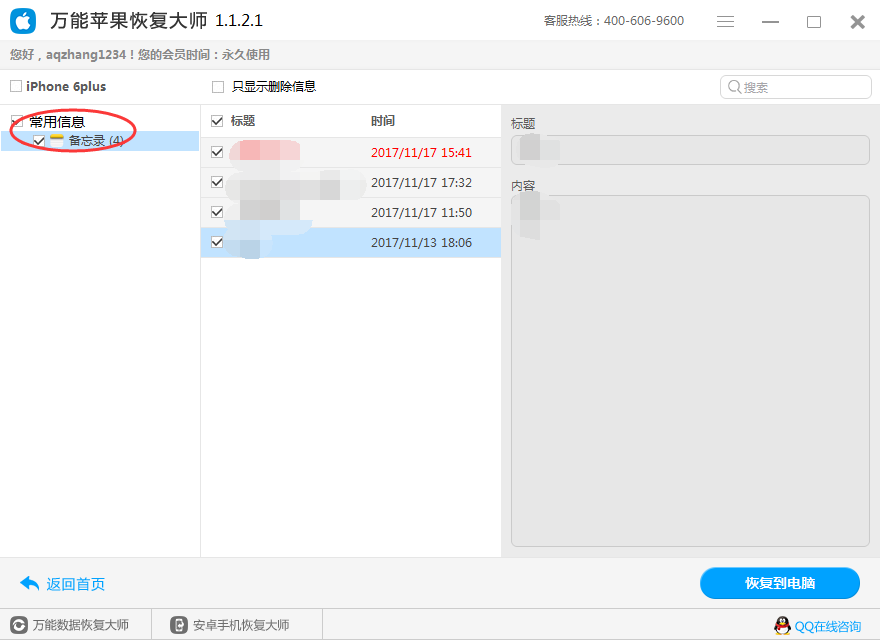Click the QQ penguin icon
This screenshot has width=880, height=640.
click(782, 625)
